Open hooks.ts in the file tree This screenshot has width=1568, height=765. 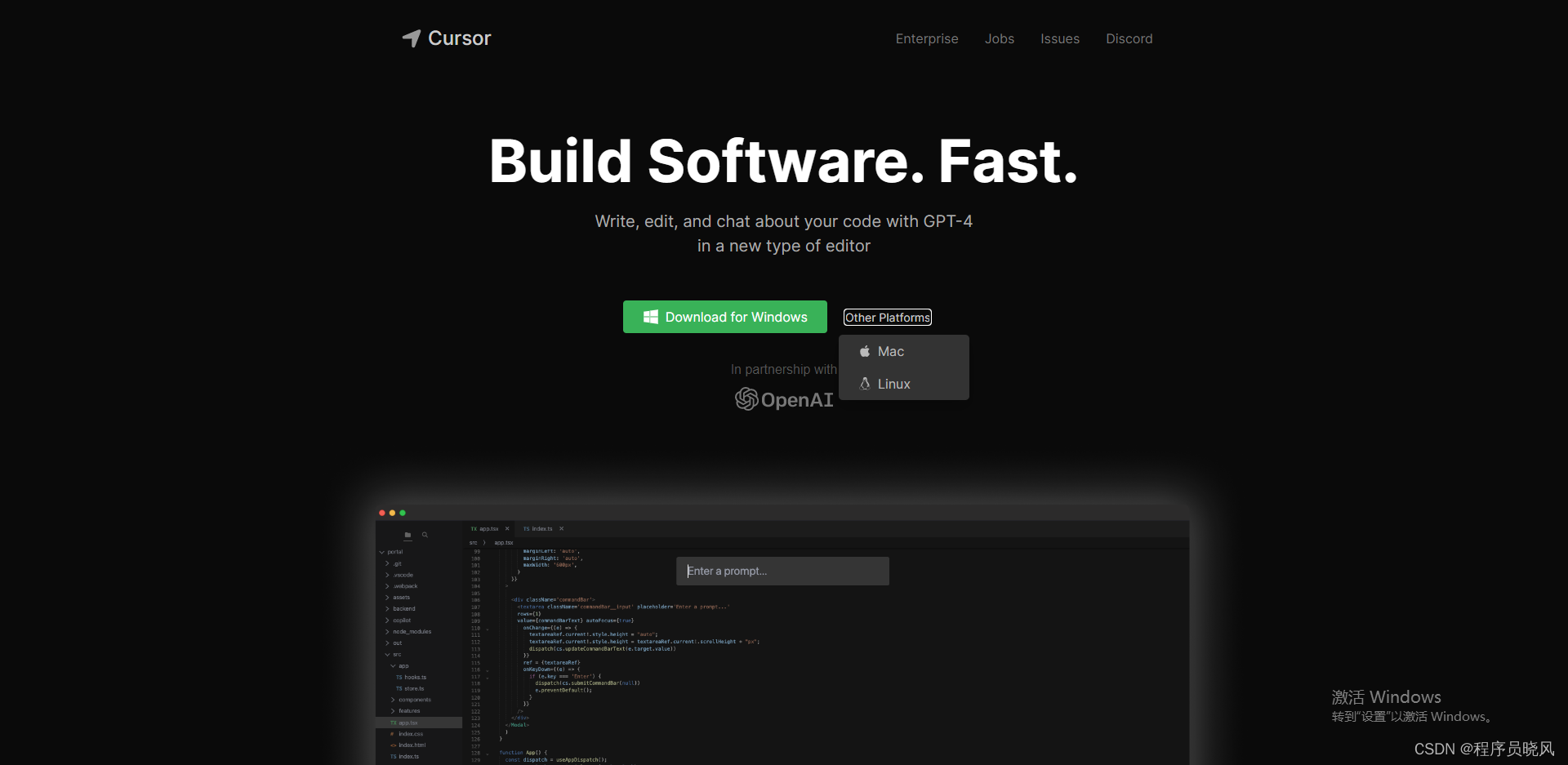click(412, 678)
